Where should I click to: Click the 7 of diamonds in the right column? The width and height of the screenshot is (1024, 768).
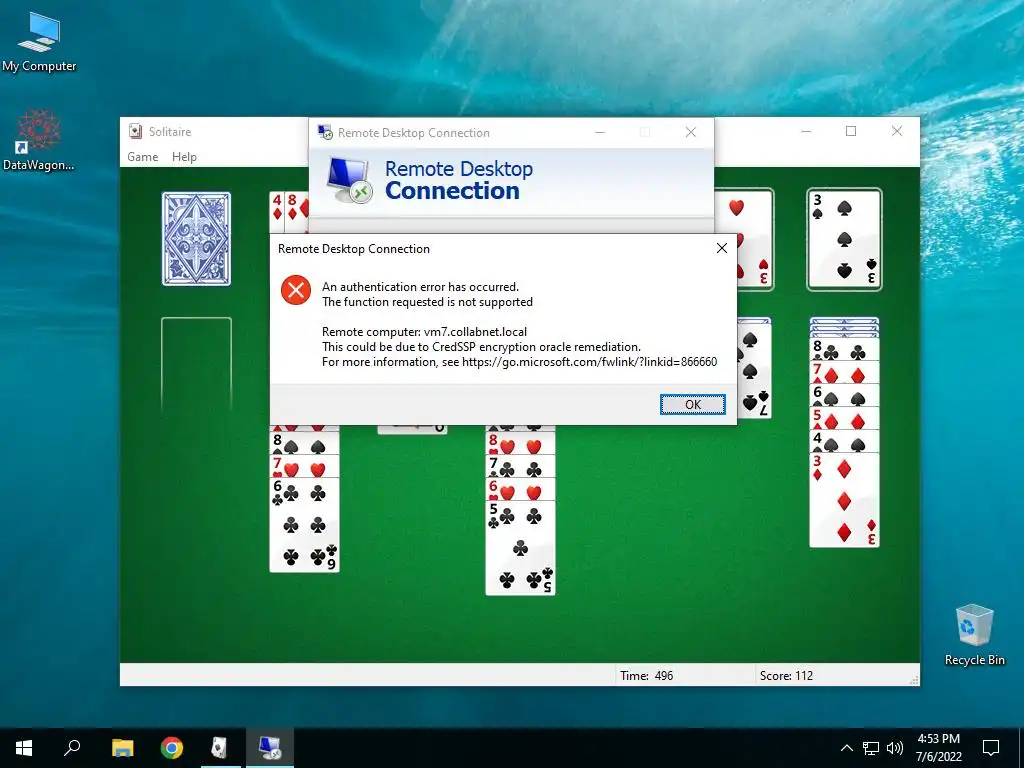844,373
